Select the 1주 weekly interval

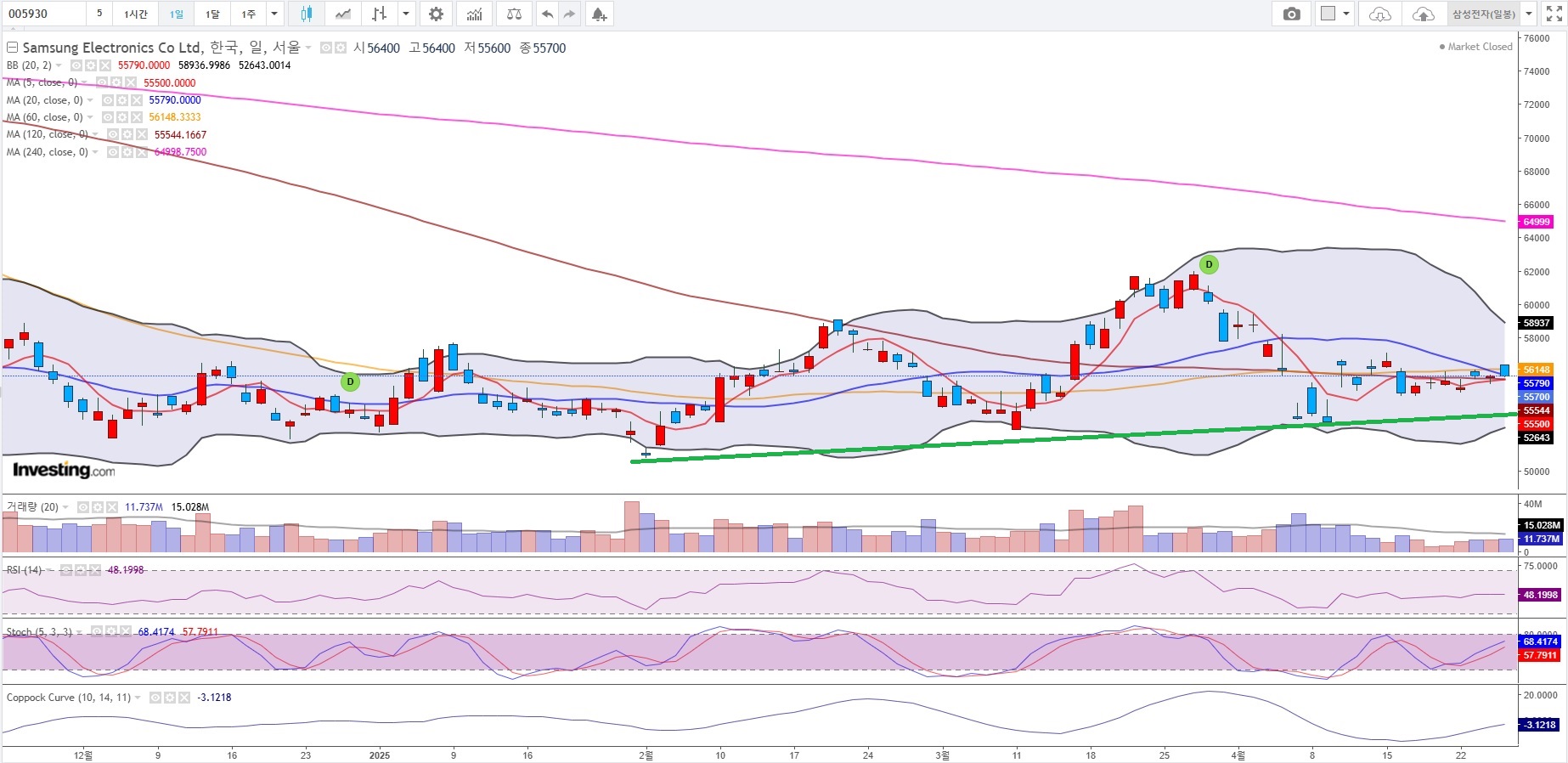(248, 14)
